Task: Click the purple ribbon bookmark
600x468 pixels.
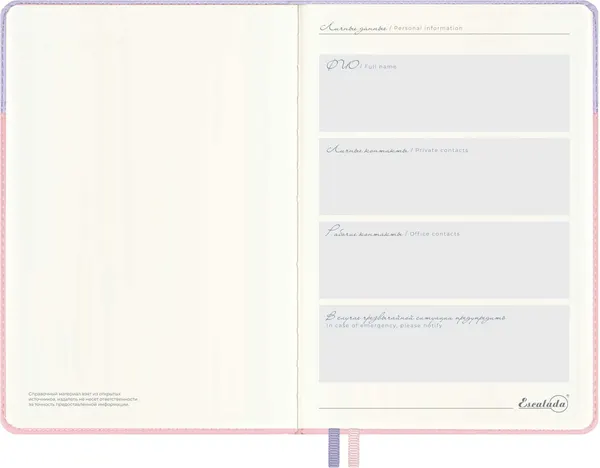Action: coord(334,448)
